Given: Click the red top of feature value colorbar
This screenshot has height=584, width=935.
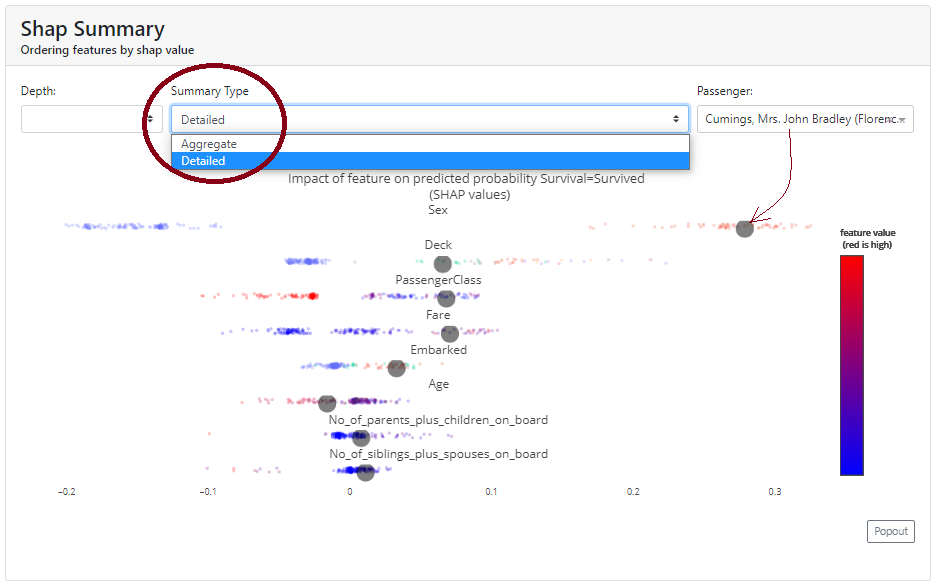Looking at the screenshot, I should [x=851, y=262].
